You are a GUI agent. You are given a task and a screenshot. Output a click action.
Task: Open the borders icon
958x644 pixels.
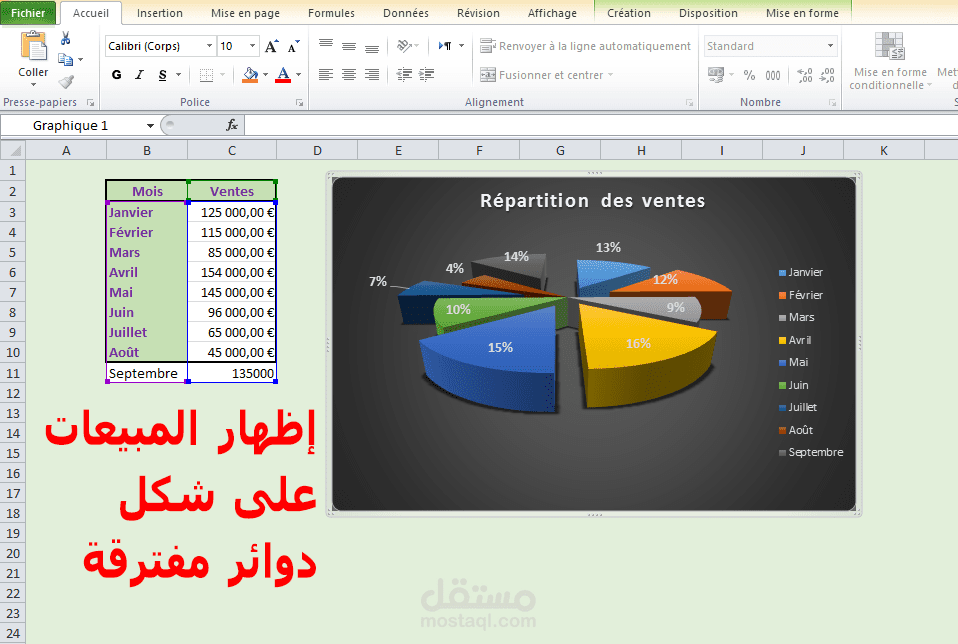pyautogui.click(x=207, y=75)
